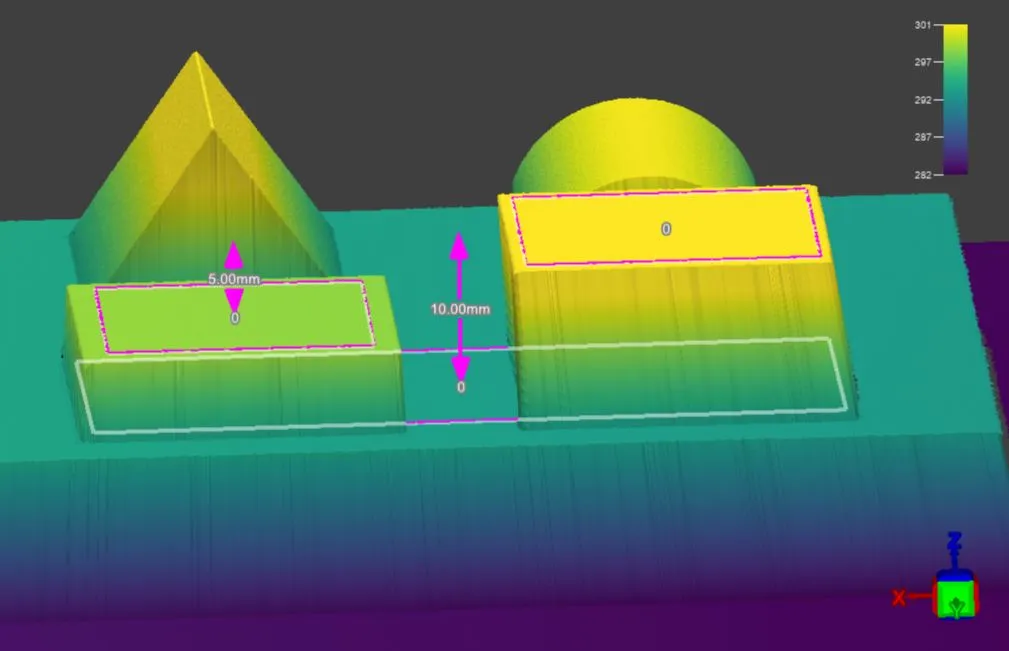Select the 10.00mm height label
The height and width of the screenshot is (651, 1009).
coord(460,309)
